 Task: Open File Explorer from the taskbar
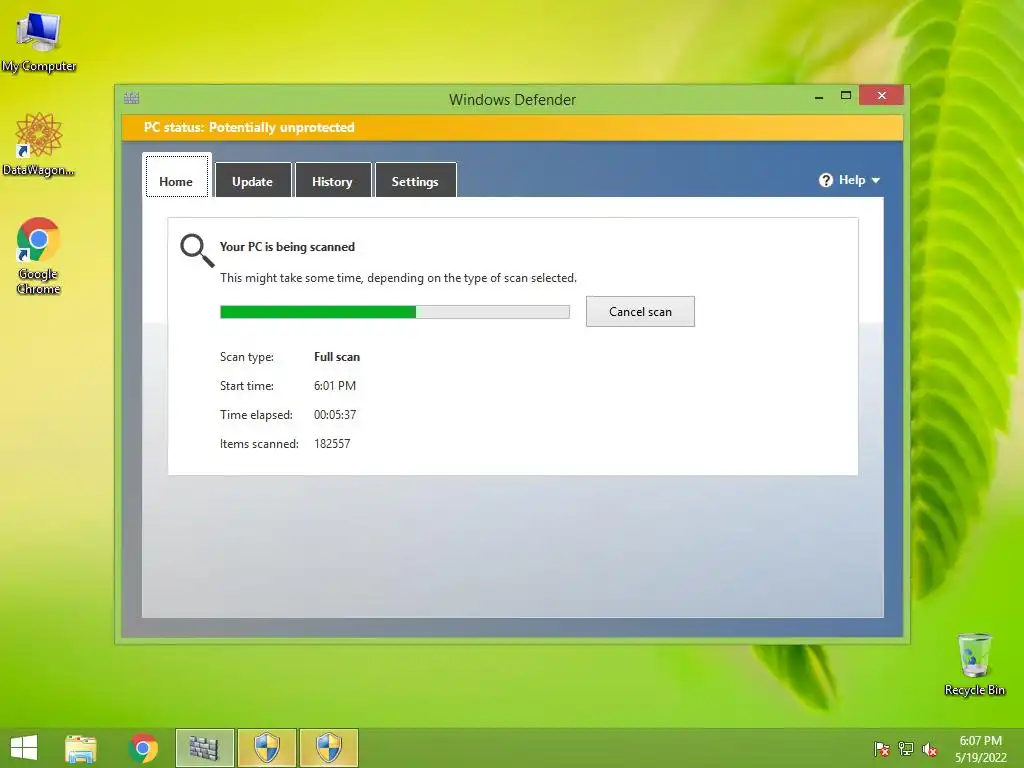pyautogui.click(x=80, y=748)
